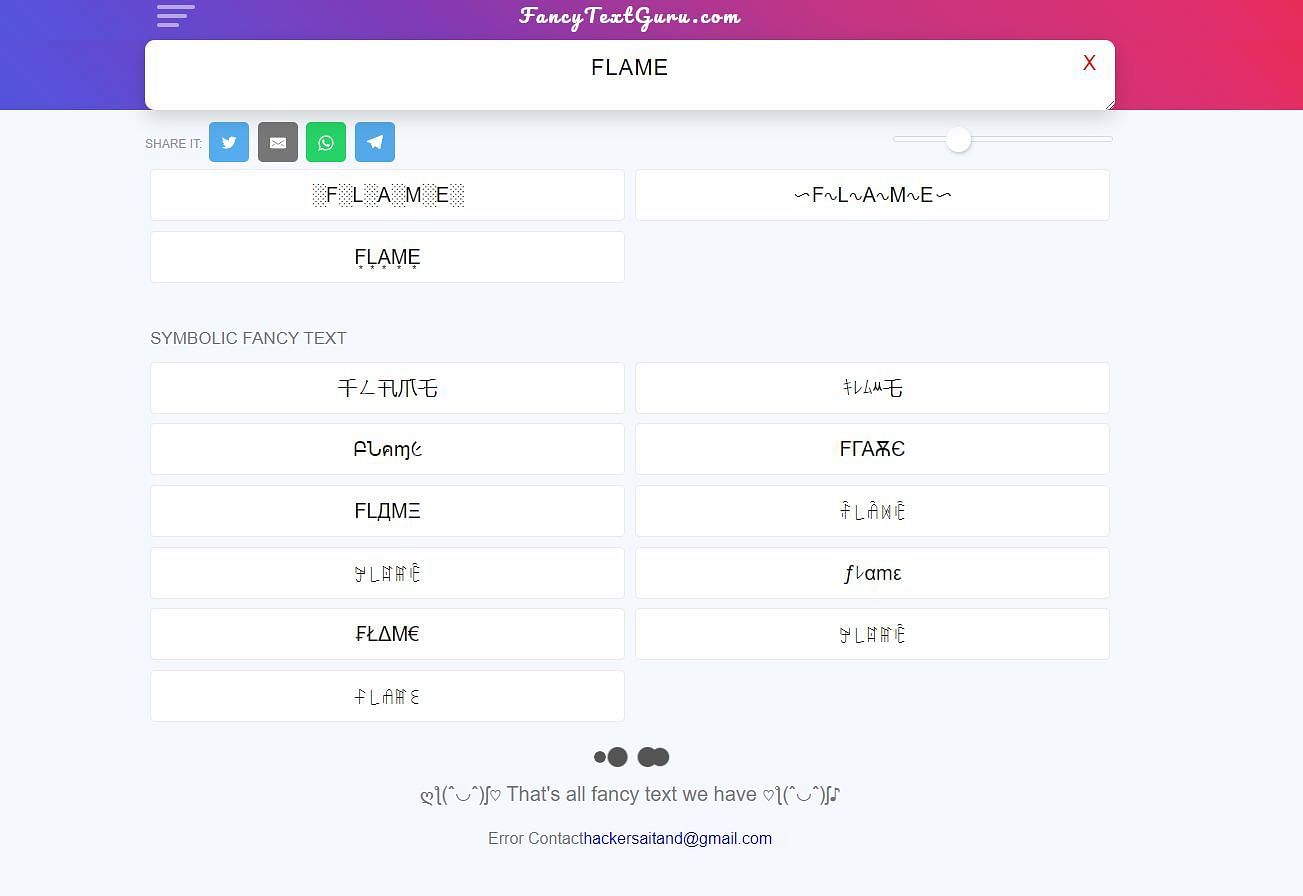Copy the FLAME style with stars underneath
Screen dimensions: 1303x896
point(387,257)
